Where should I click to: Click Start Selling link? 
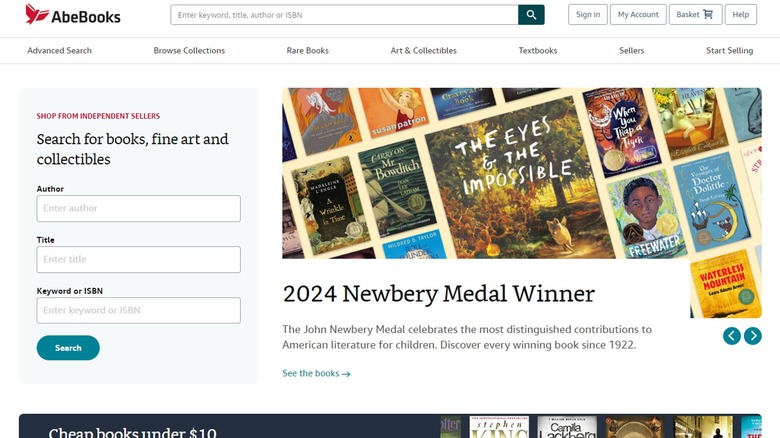[x=729, y=51]
